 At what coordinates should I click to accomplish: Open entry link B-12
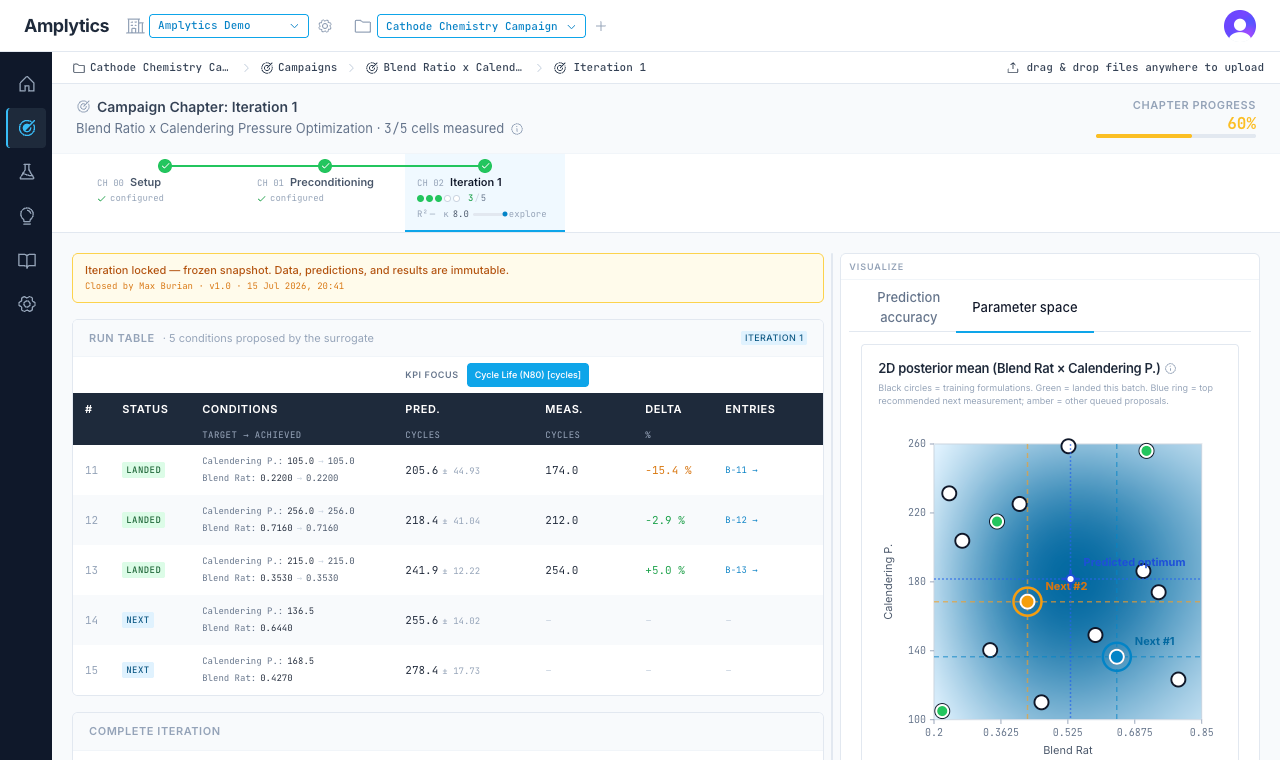pos(741,520)
